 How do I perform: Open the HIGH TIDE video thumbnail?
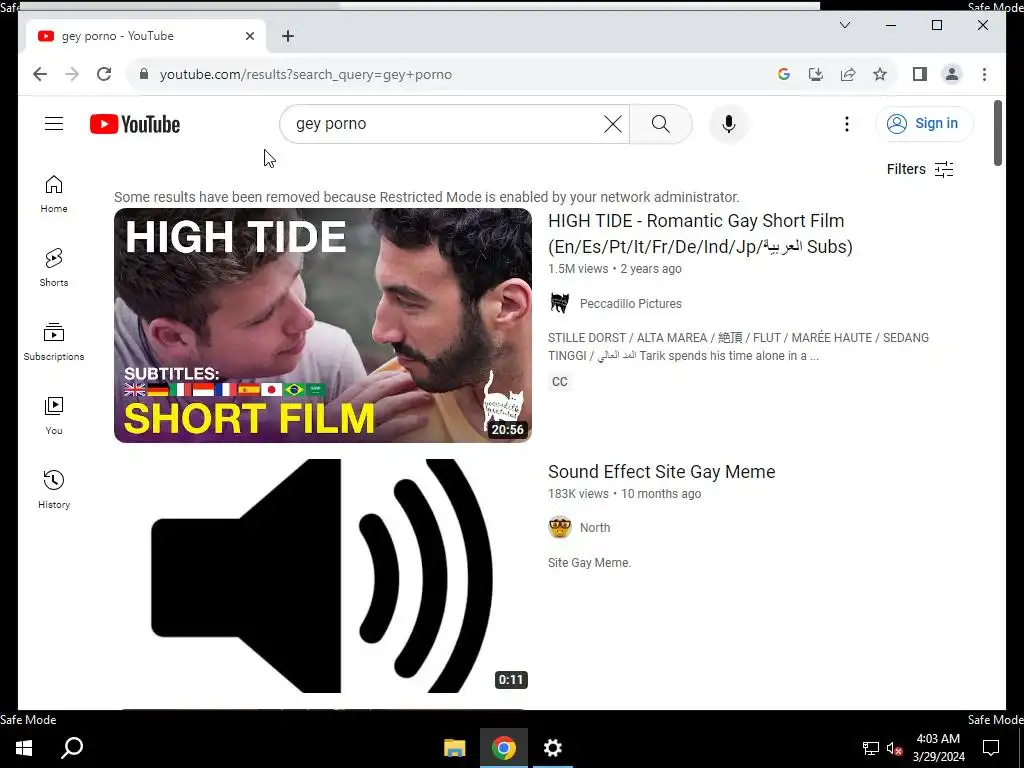[x=323, y=325]
